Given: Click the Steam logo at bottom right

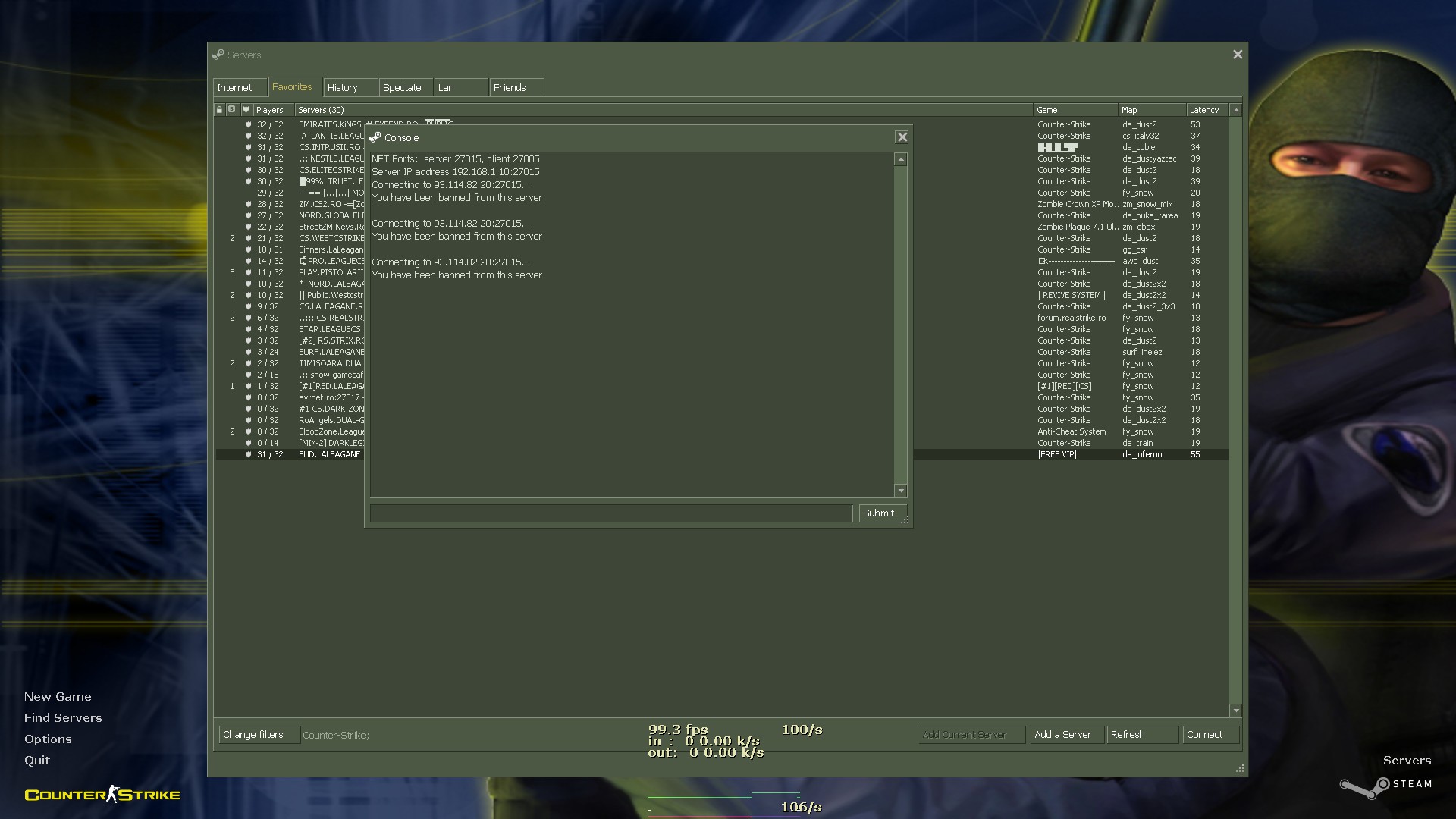Looking at the screenshot, I should pos(1385,786).
